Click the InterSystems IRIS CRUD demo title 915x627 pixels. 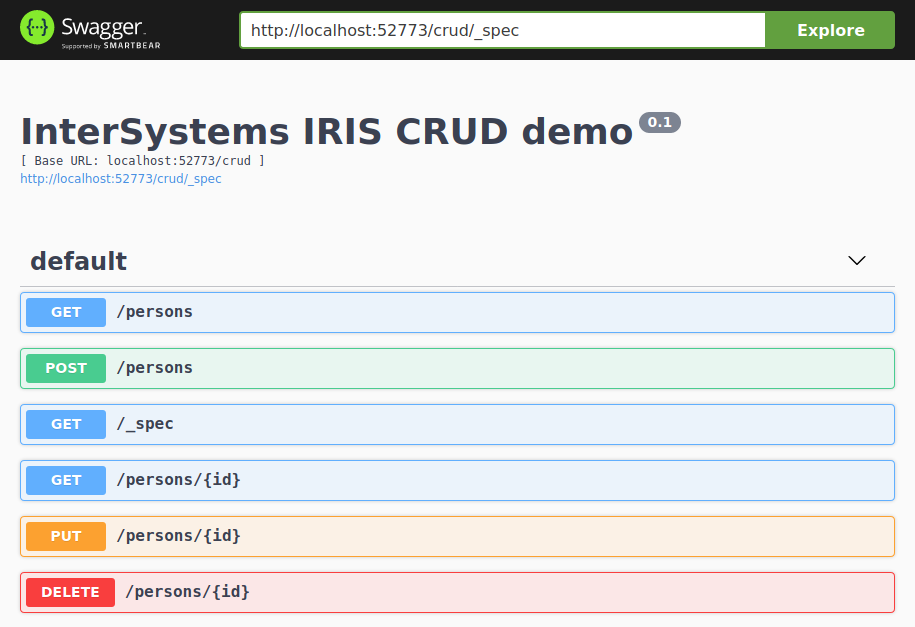[327, 132]
